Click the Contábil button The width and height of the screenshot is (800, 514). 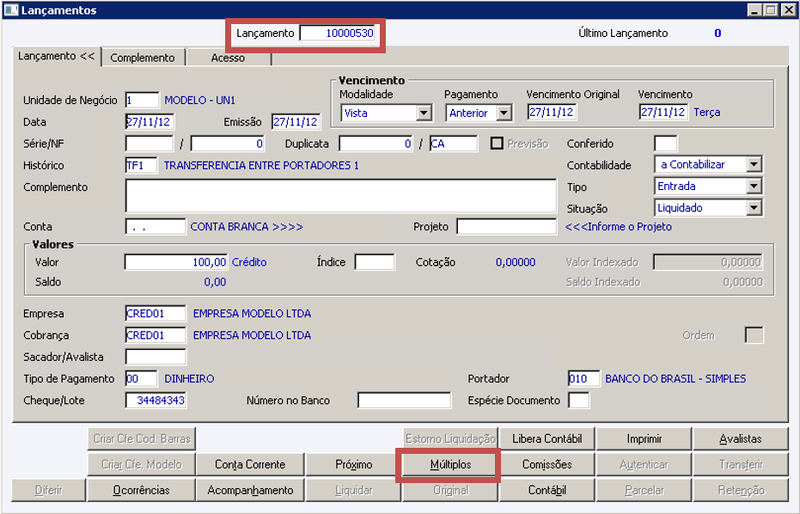tap(547, 490)
